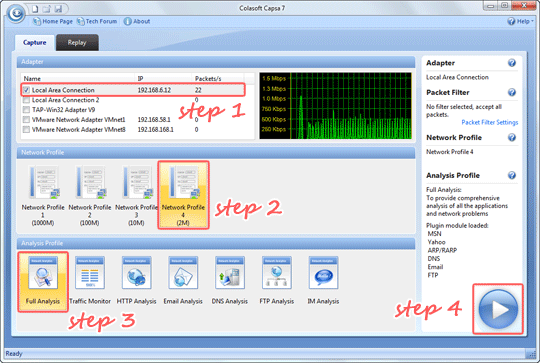The height and width of the screenshot is (363, 540).
Task: Open the Colasoft Capsa application orb menu
Action: coord(16,14)
